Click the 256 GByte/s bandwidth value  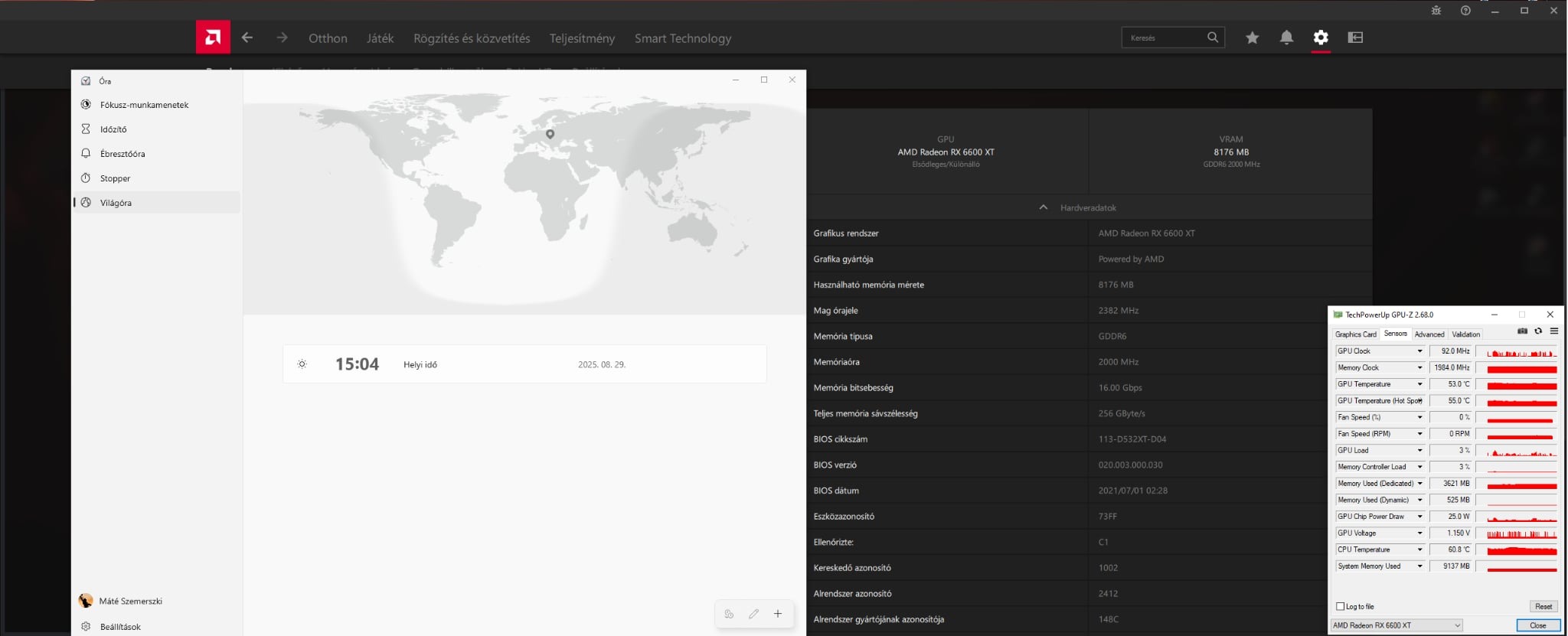pyautogui.click(x=1122, y=413)
